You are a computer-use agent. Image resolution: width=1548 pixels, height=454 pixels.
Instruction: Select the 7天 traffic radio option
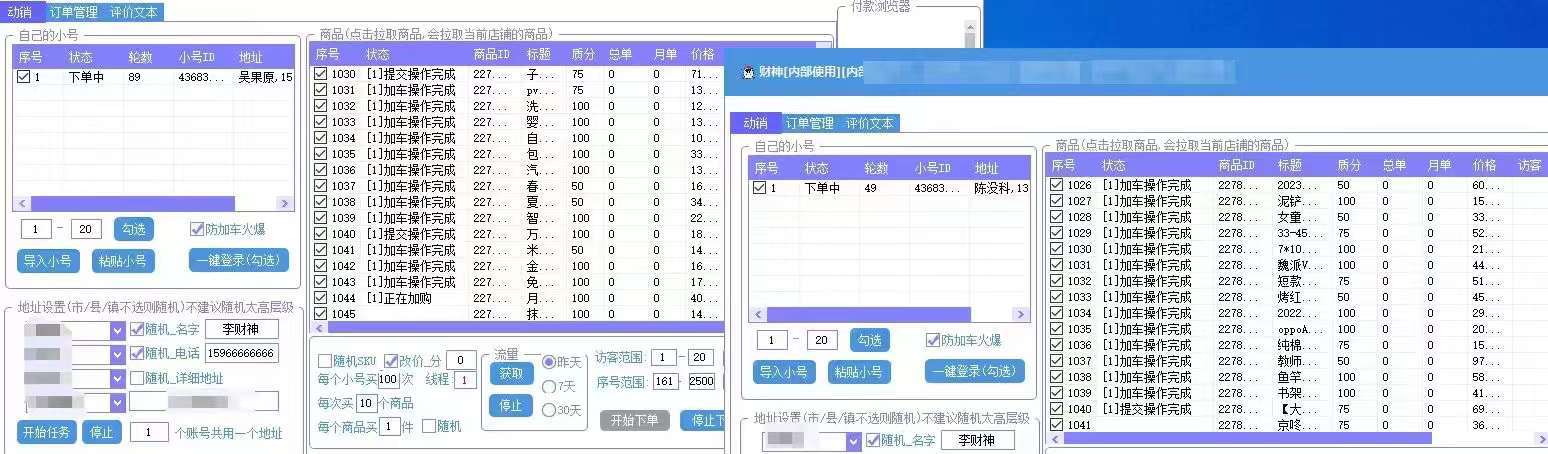coord(548,386)
